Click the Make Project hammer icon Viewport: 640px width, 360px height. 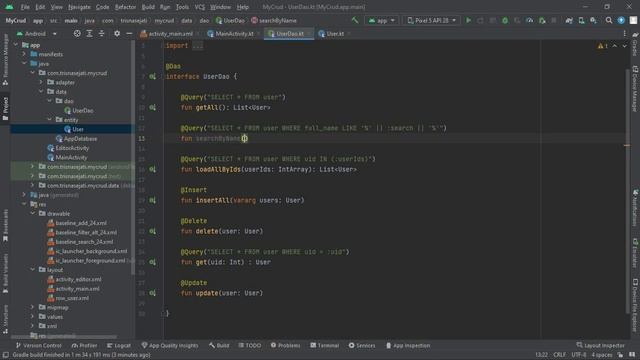point(355,20)
